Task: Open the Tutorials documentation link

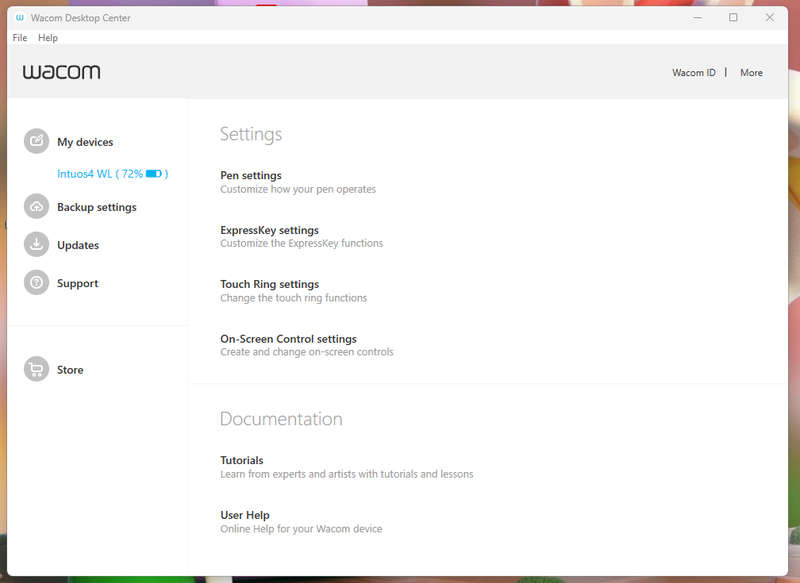Action: tap(242, 460)
